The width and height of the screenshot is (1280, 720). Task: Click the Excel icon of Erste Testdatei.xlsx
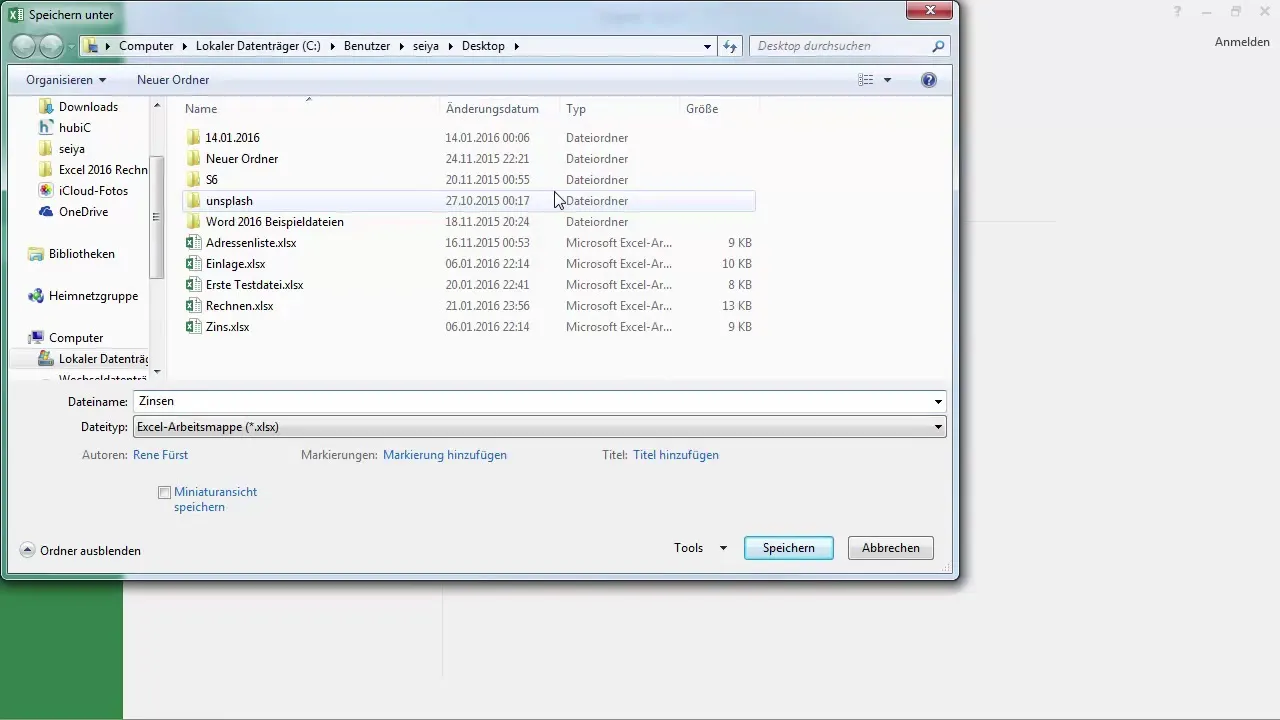194,285
